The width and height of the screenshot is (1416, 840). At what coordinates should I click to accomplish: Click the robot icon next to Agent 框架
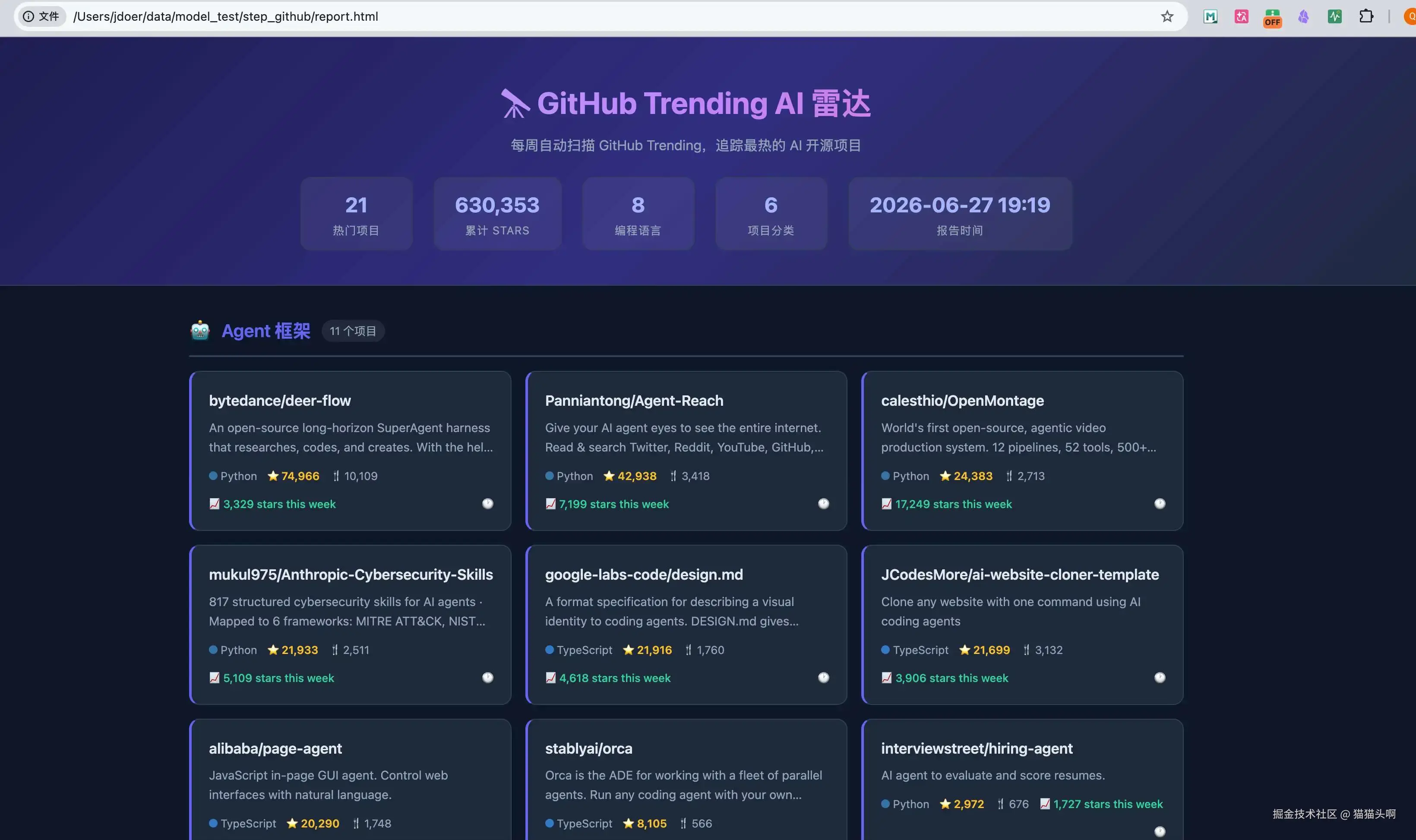[200, 331]
